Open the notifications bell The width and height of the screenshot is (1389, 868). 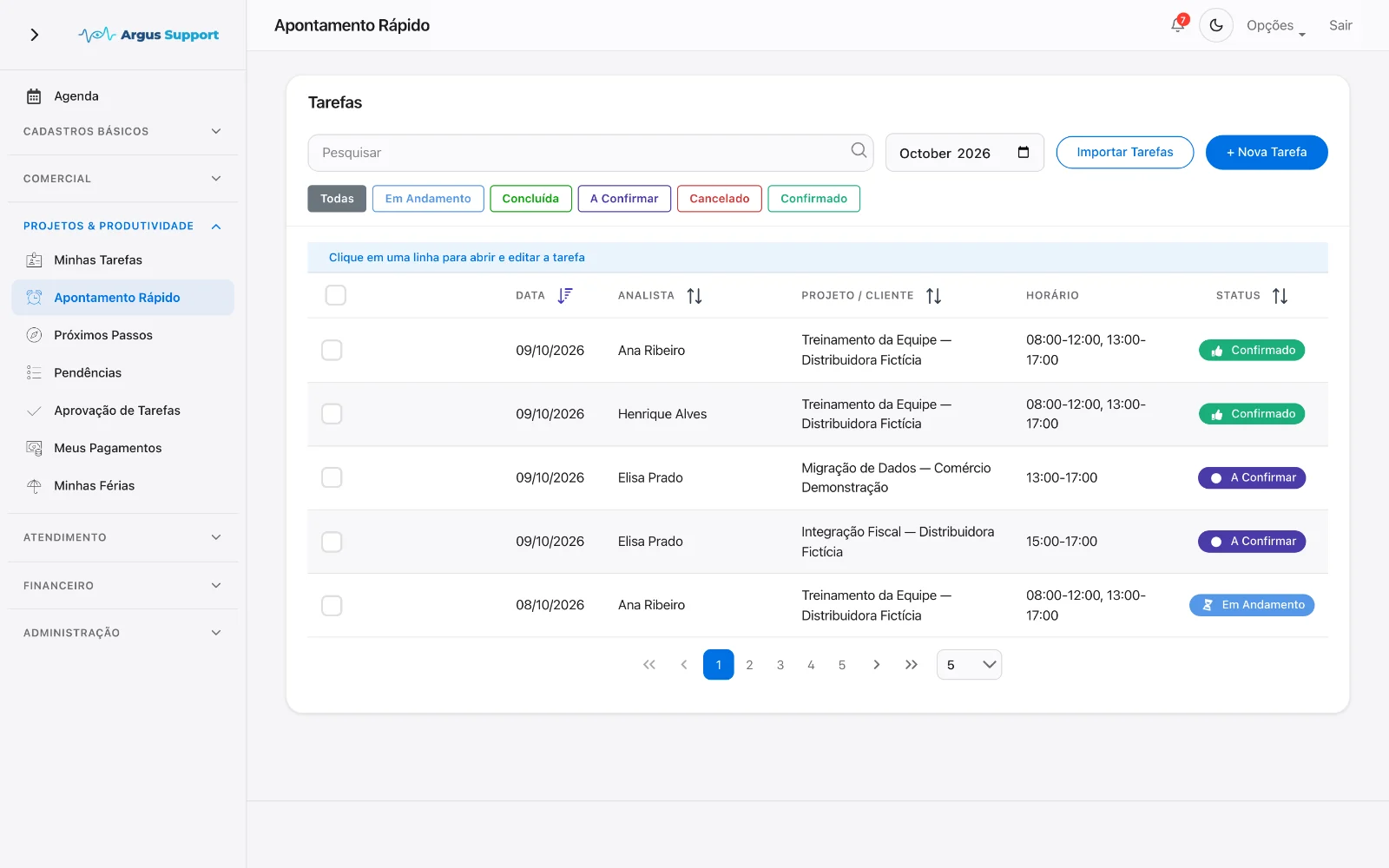click(1178, 25)
